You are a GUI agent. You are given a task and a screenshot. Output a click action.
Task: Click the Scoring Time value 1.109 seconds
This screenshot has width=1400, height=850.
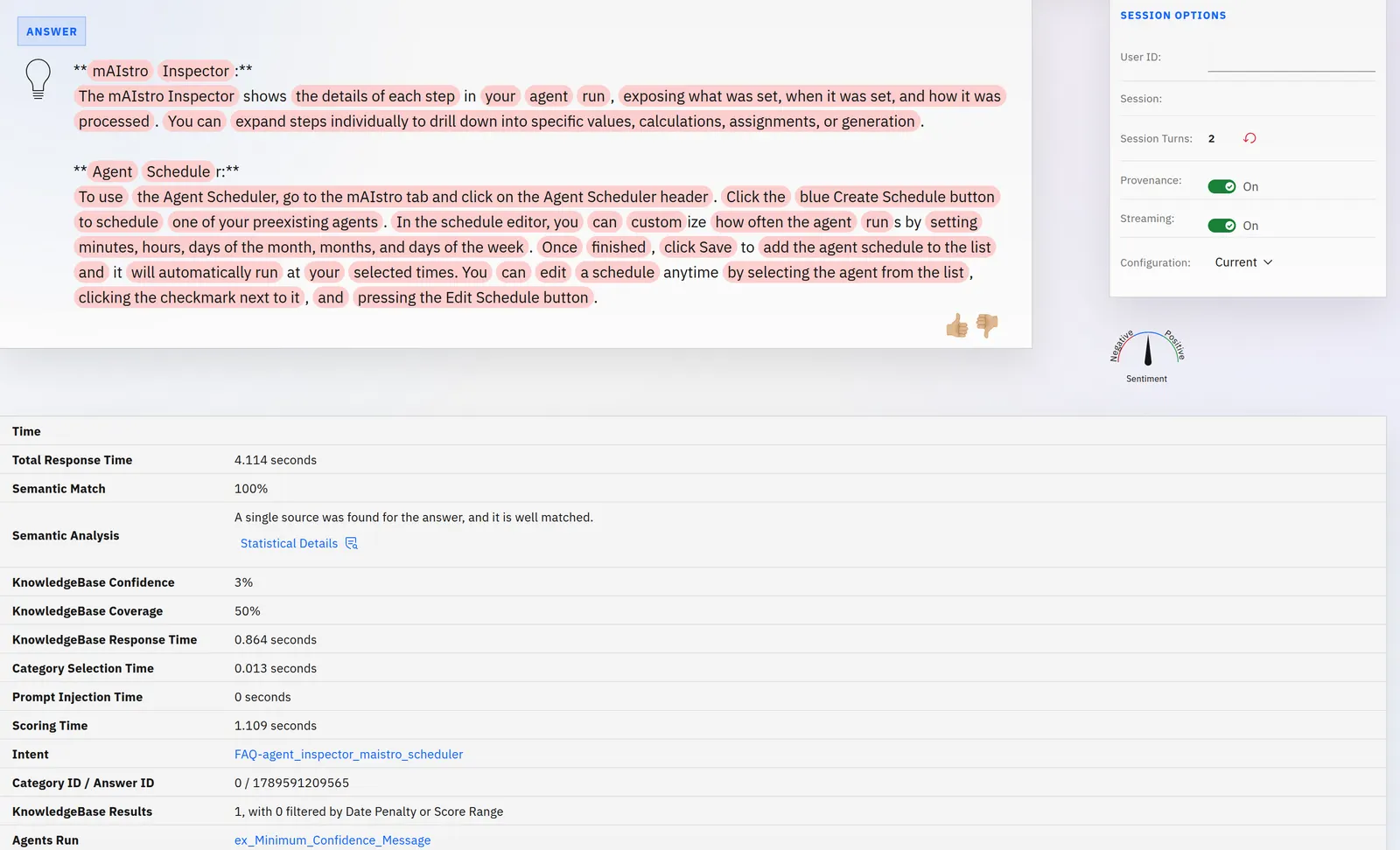click(276, 726)
